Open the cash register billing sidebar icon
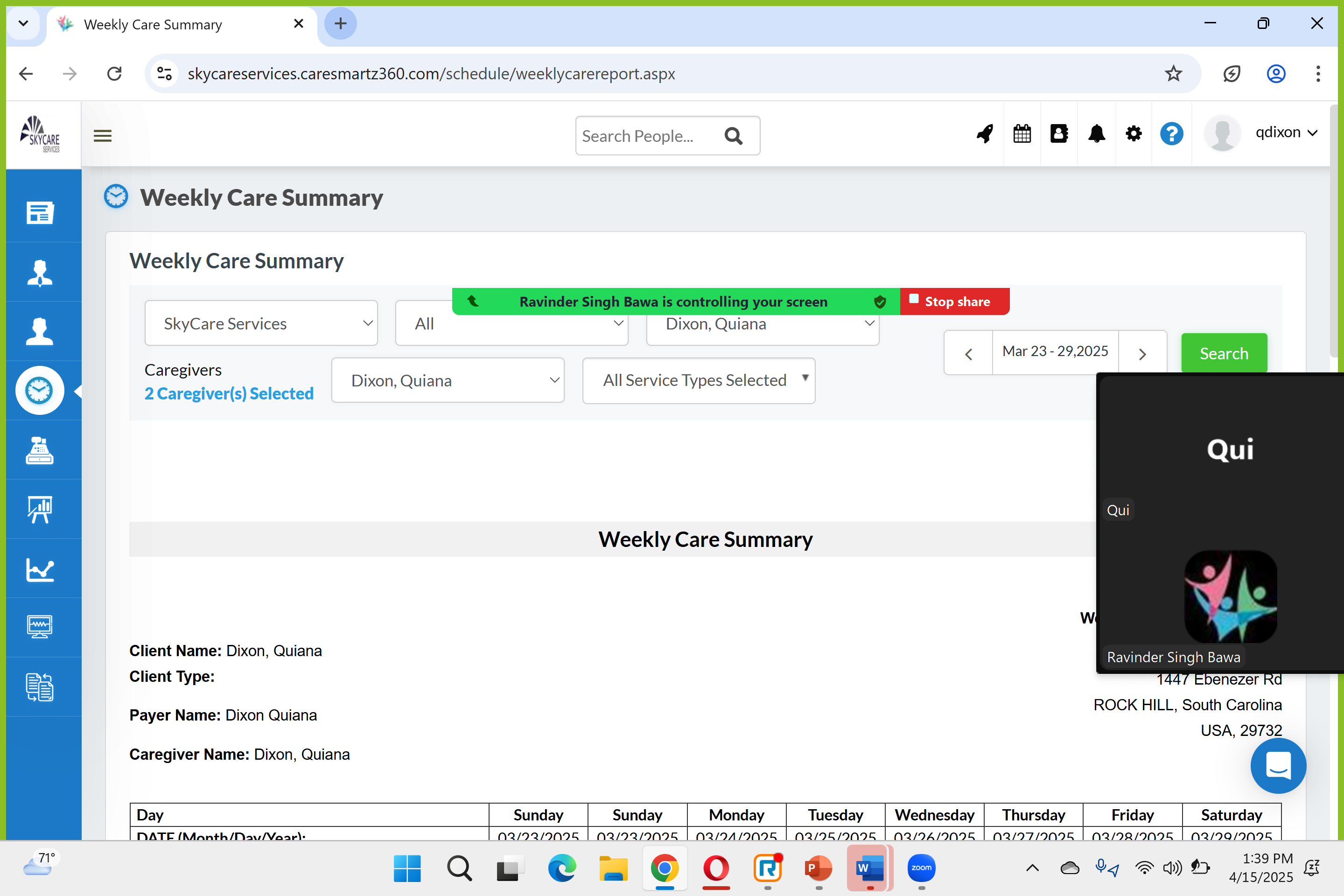This screenshot has height=896, width=1344. 39,451
